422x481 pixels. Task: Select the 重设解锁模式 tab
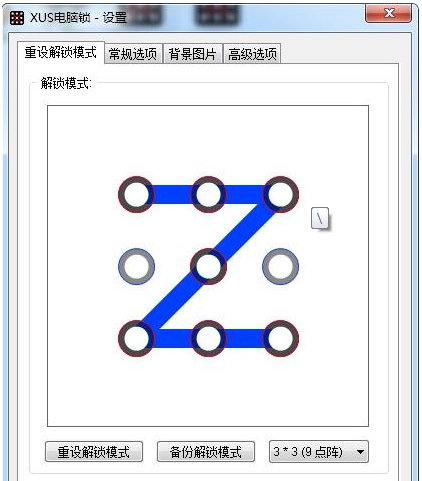coord(61,52)
